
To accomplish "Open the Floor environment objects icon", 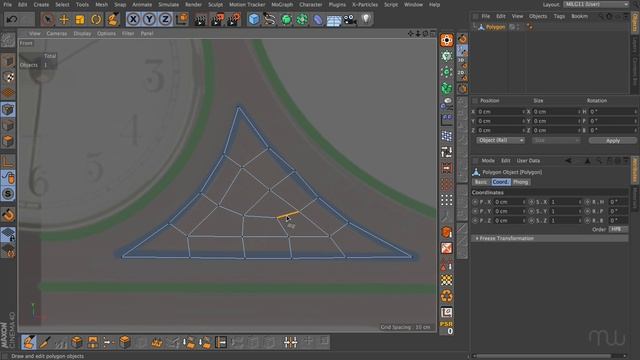I will (334, 20).
